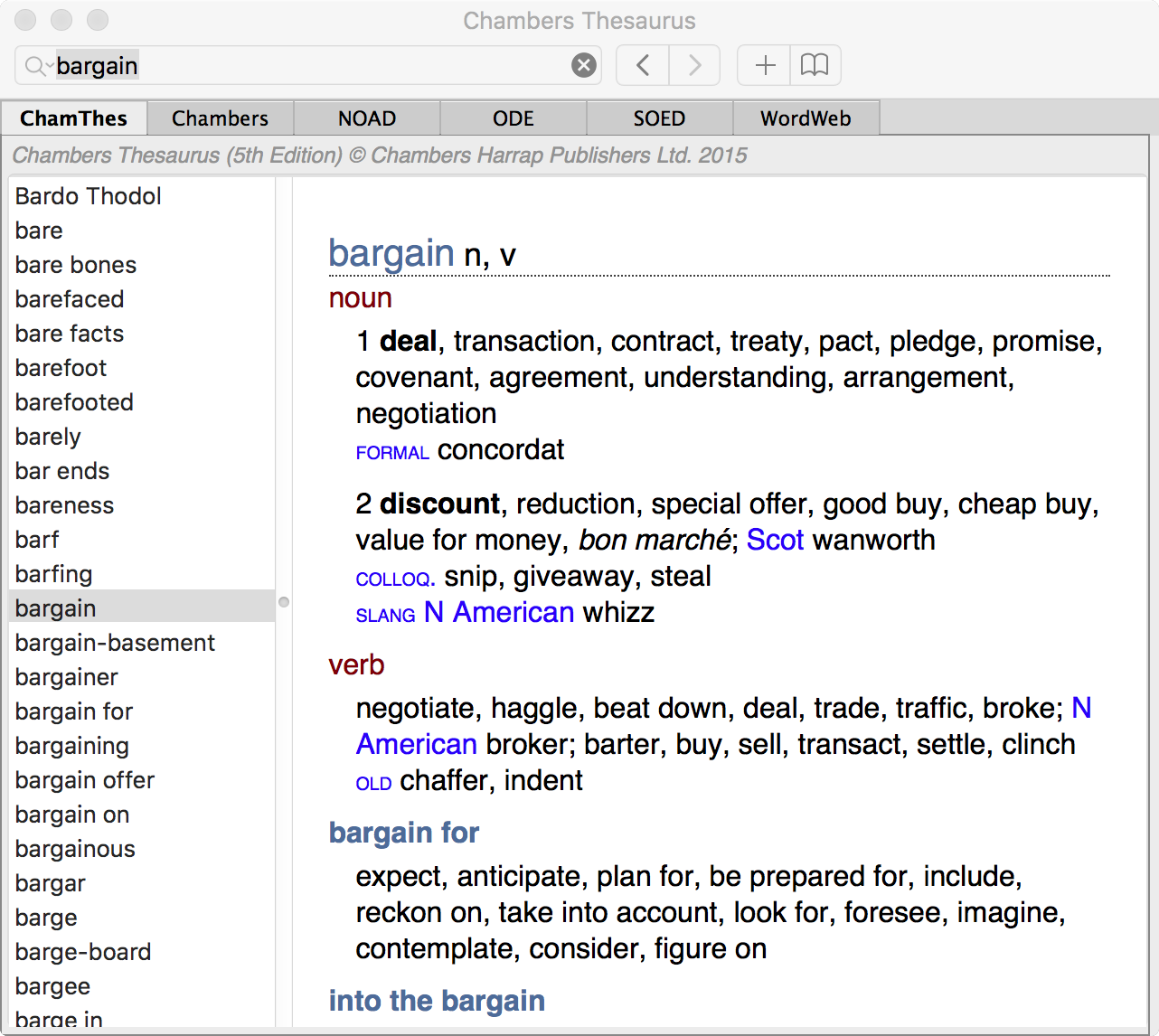
Task: Click the OLD register label
Action: click(374, 783)
